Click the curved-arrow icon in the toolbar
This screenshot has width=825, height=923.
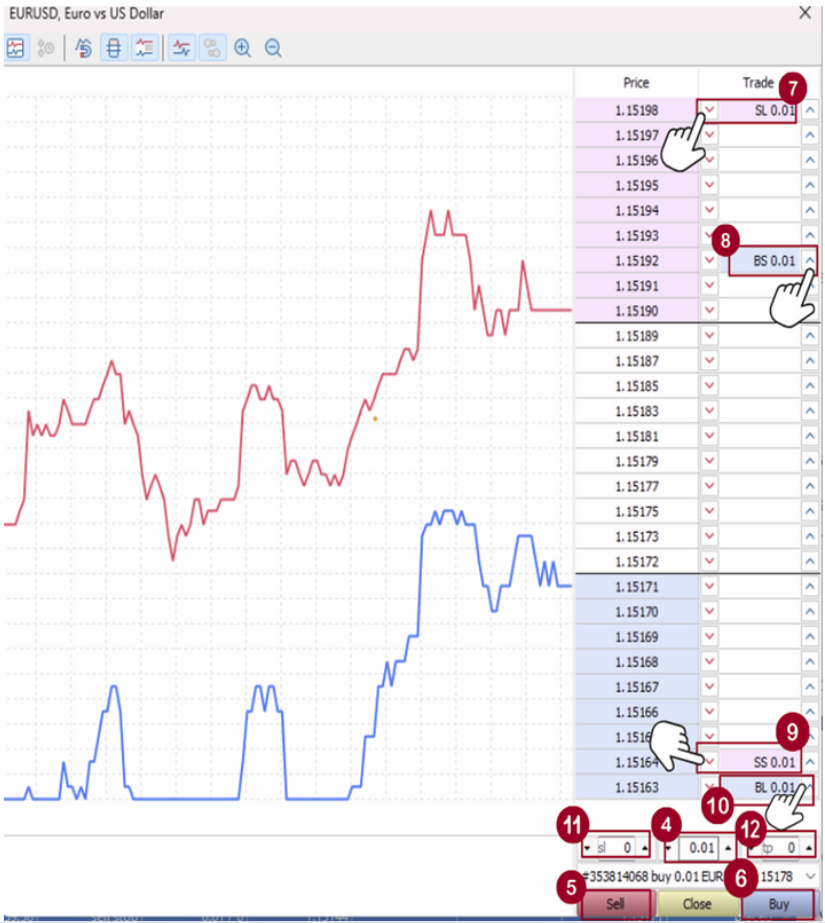[85, 48]
